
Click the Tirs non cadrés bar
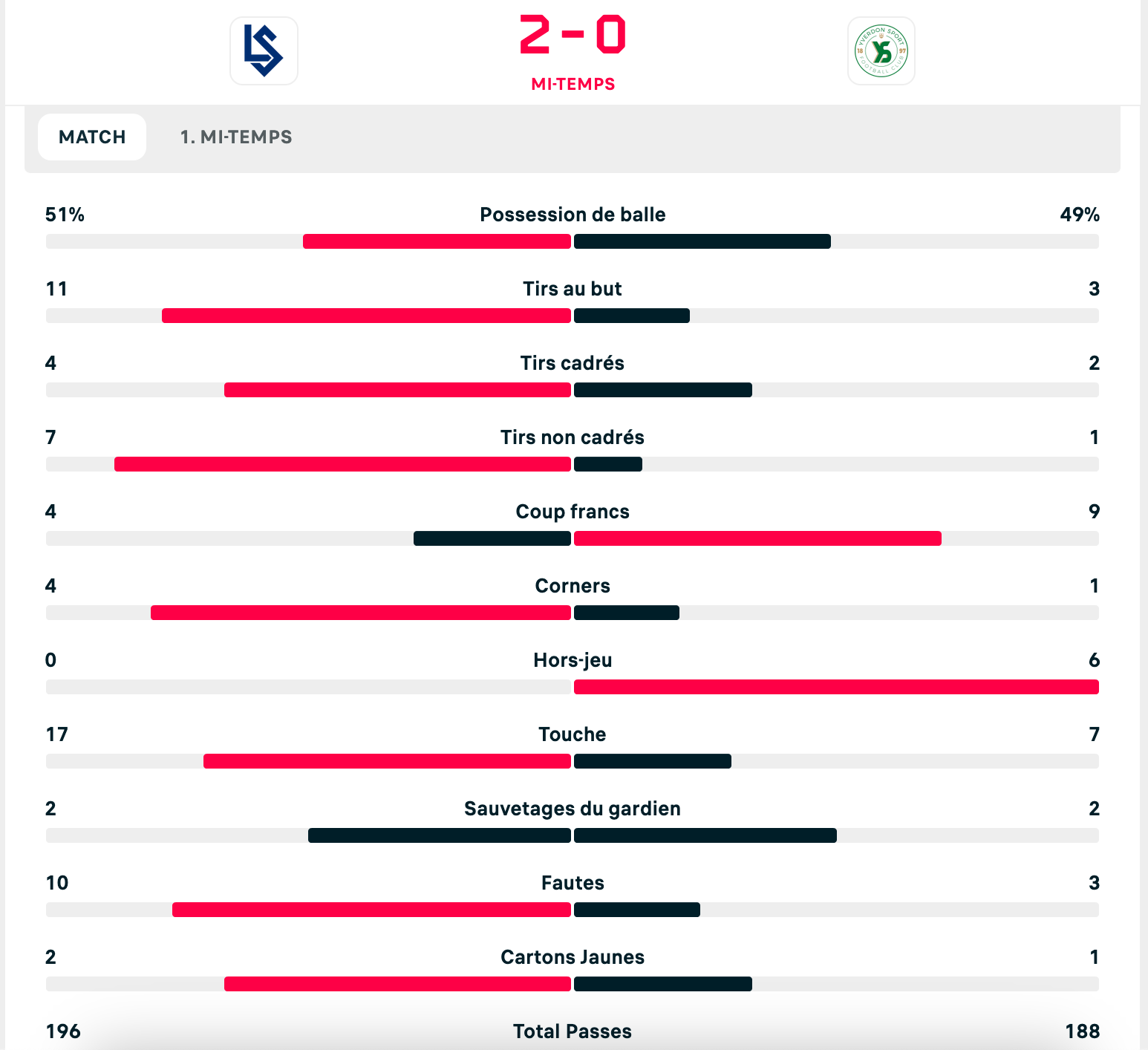(x=572, y=464)
